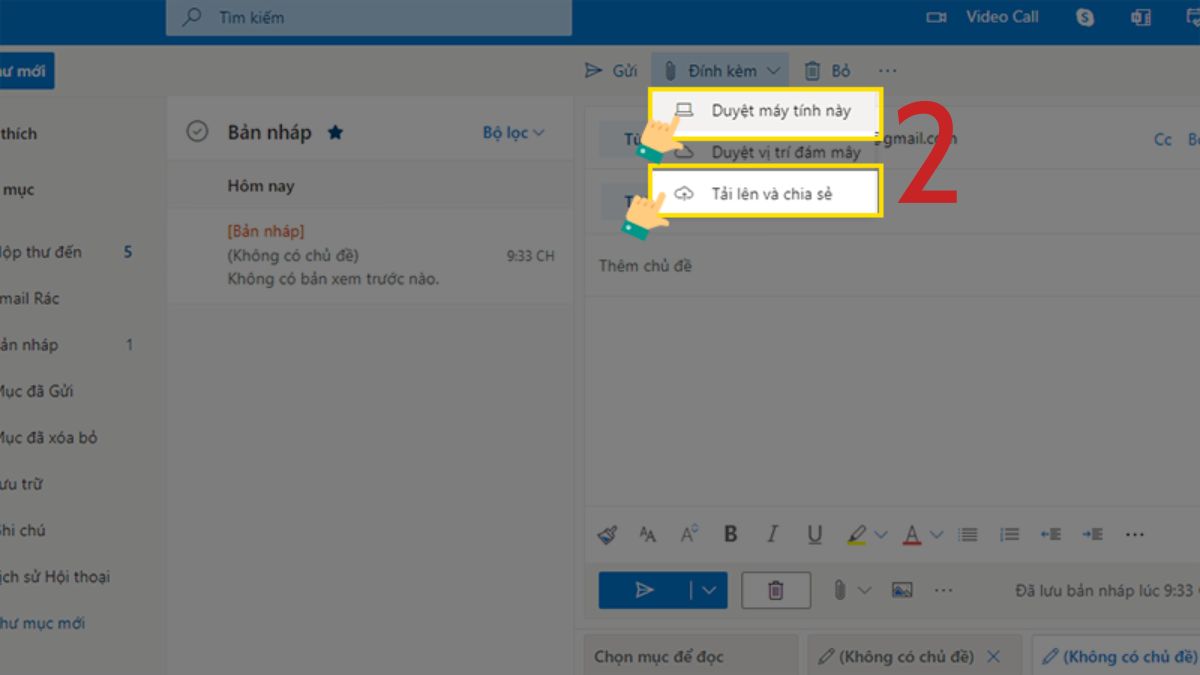Apply the red font color
The width and height of the screenshot is (1200, 675).
click(x=912, y=535)
